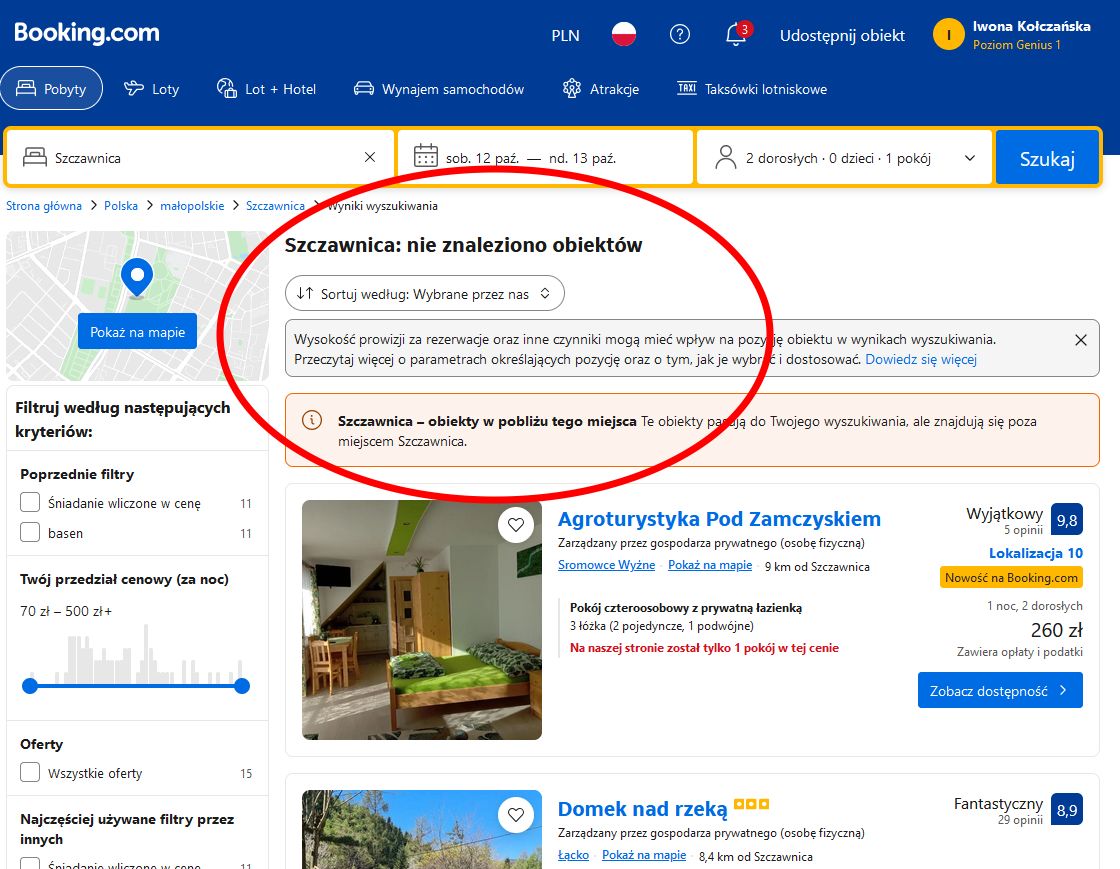Image resolution: width=1120 pixels, height=869 pixels.
Task: Open Udostępnij obiekt link
Action: pos(842,35)
